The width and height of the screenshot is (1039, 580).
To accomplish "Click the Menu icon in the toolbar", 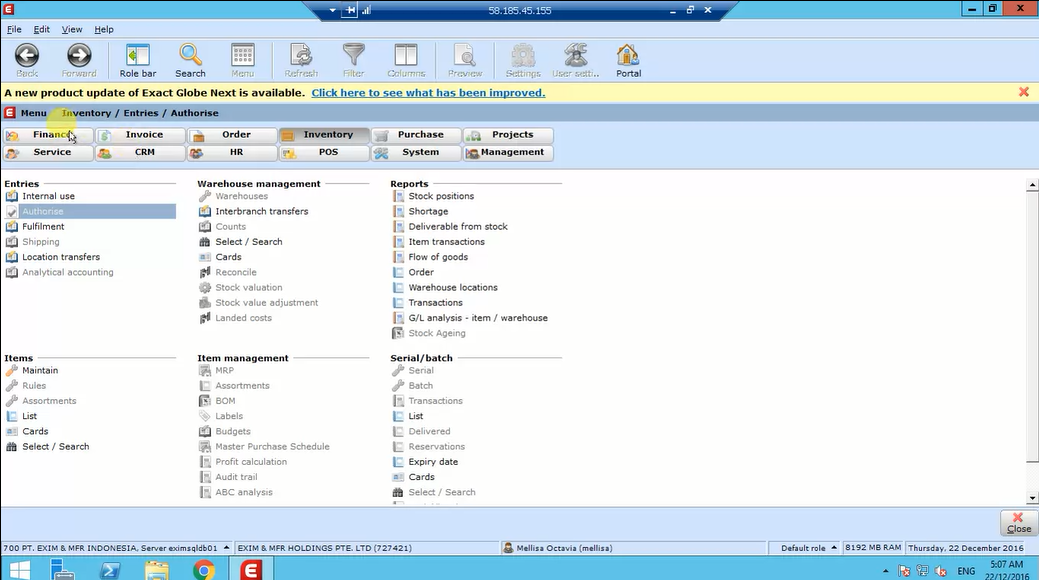I will point(242,59).
